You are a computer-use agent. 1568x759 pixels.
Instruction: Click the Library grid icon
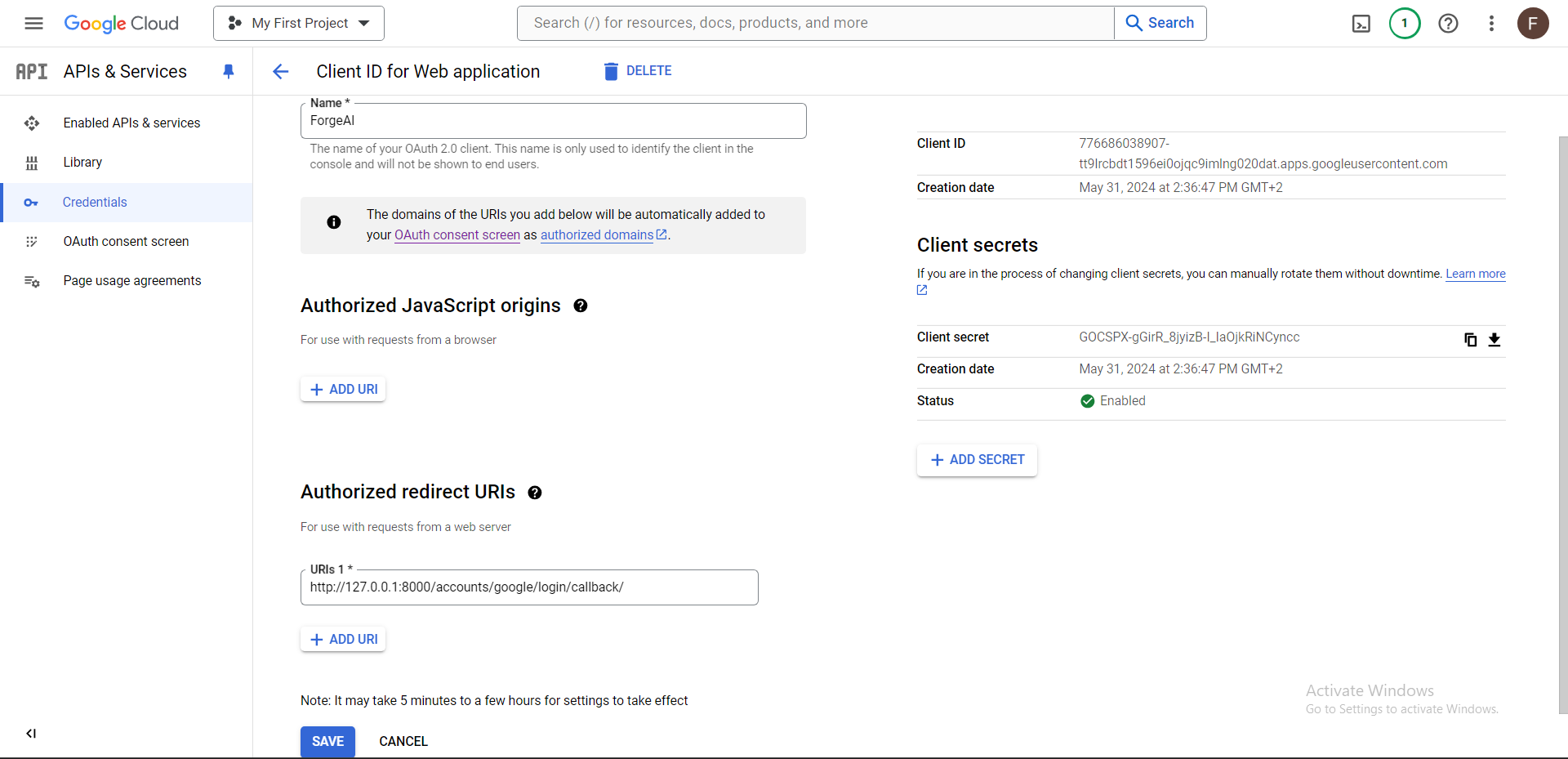click(32, 163)
